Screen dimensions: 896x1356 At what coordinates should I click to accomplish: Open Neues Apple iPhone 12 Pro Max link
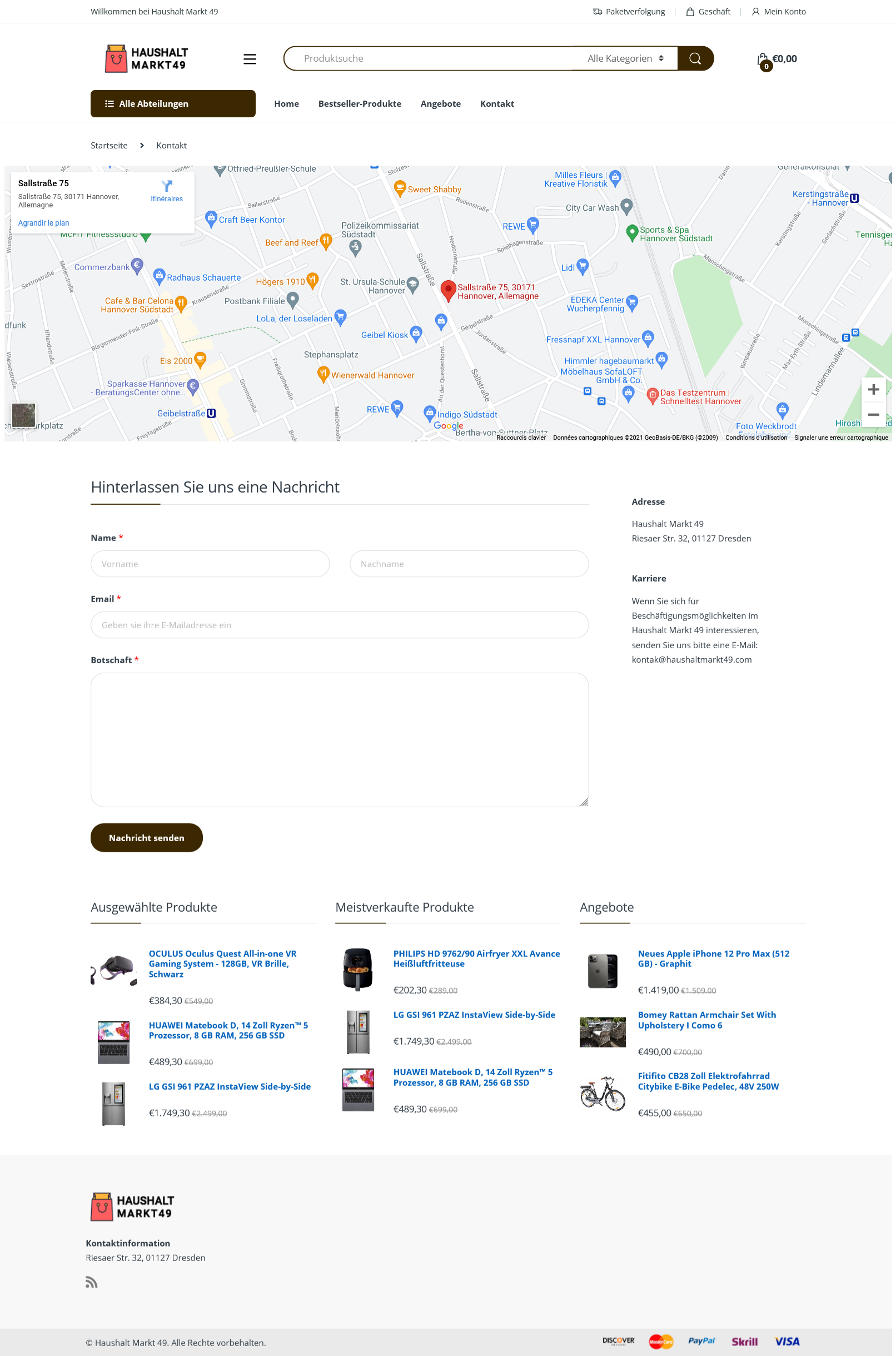[713, 958]
